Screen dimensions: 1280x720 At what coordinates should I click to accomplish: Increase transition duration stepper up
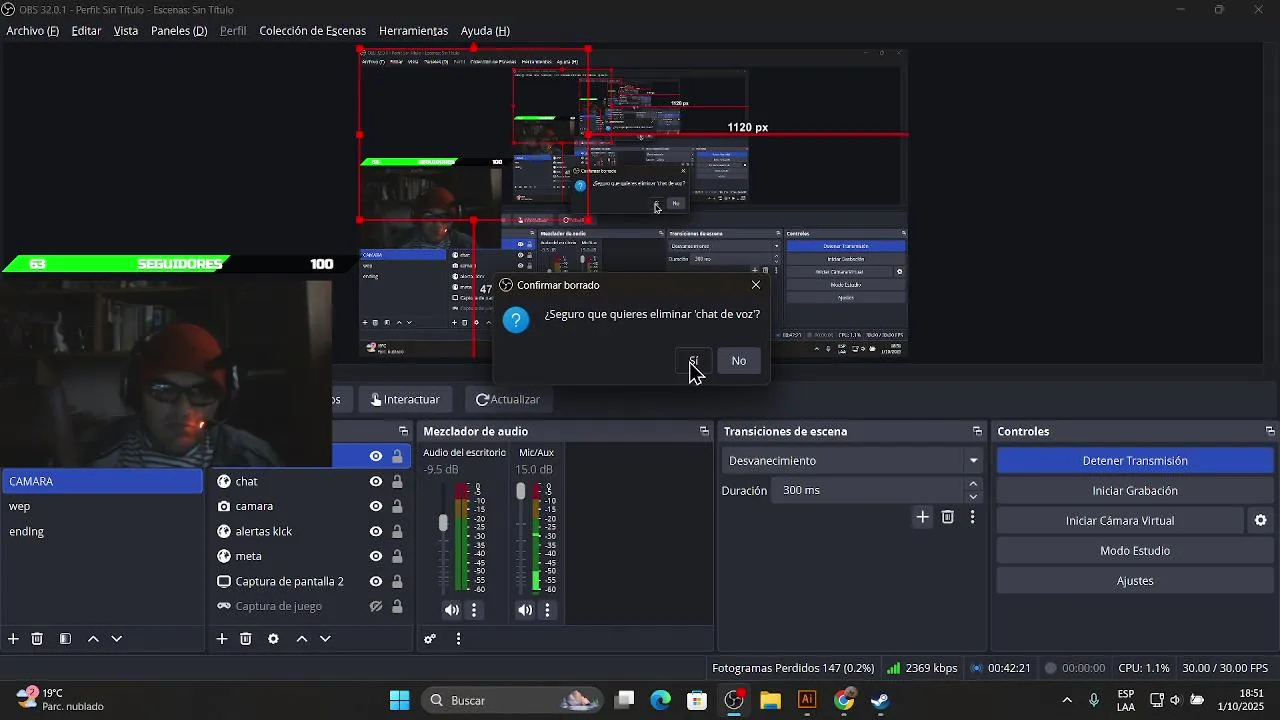973,485
